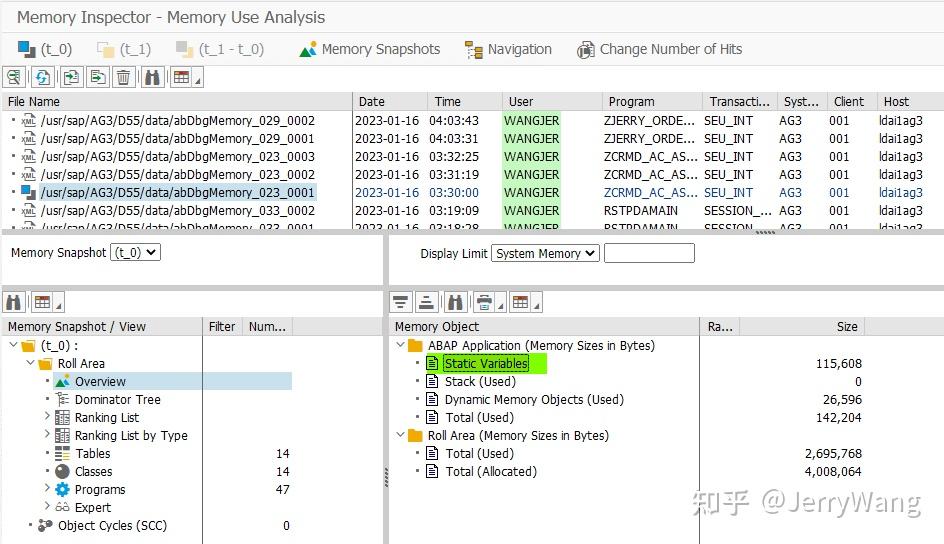Expand the Ranking List by Type node
Image resolution: width=944 pixels, height=544 pixels.
pos(47,434)
